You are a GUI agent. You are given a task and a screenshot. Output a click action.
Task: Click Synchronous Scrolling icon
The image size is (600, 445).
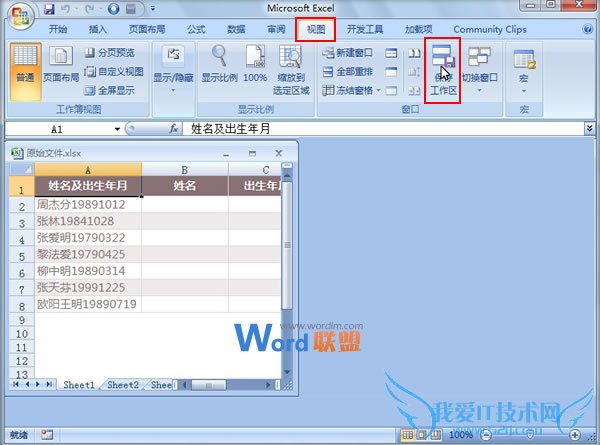click(x=414, y=72)
